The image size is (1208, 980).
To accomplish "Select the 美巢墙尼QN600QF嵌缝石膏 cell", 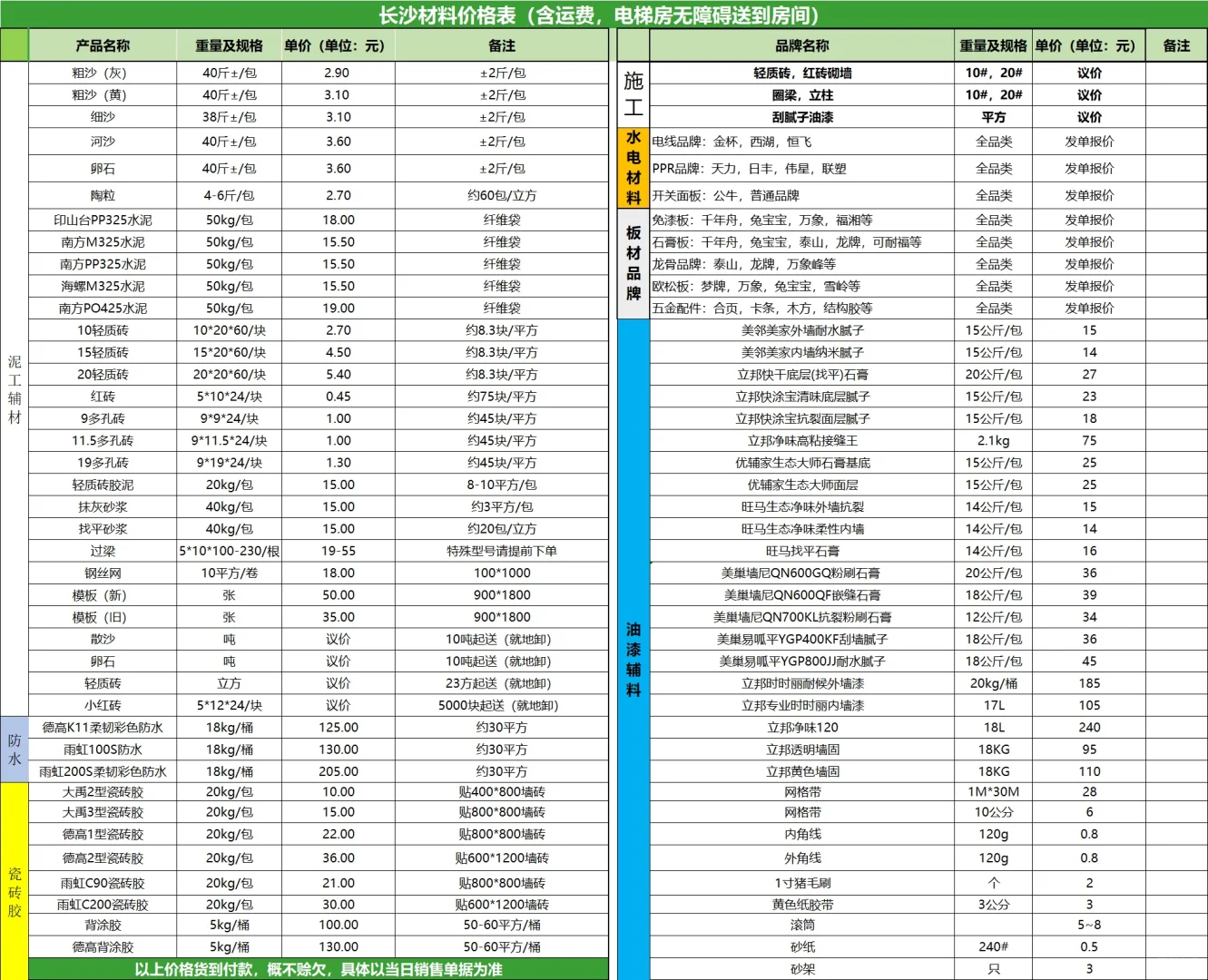I will tap(802, 595).
